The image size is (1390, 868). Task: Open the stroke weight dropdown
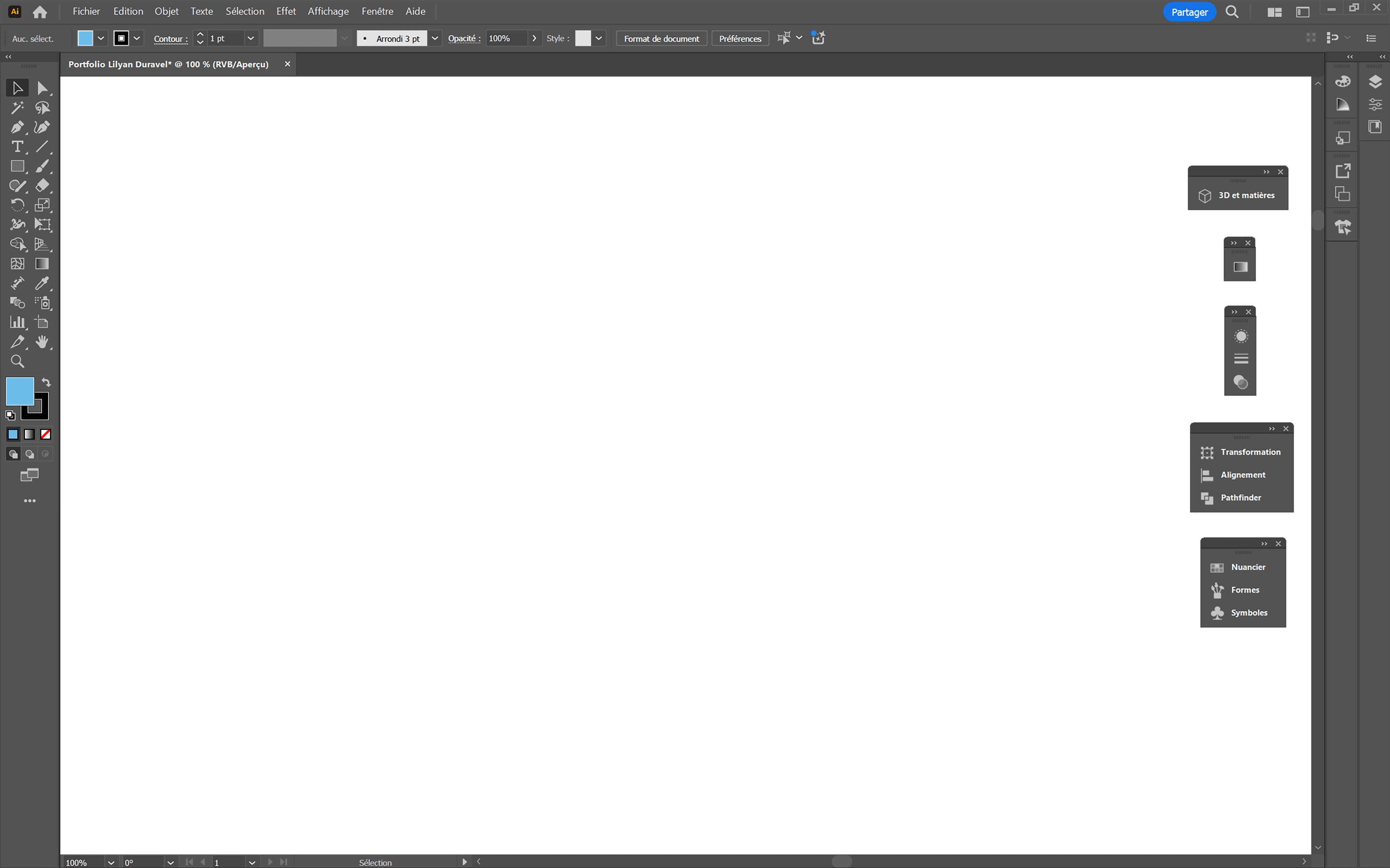tap(250, 39)
